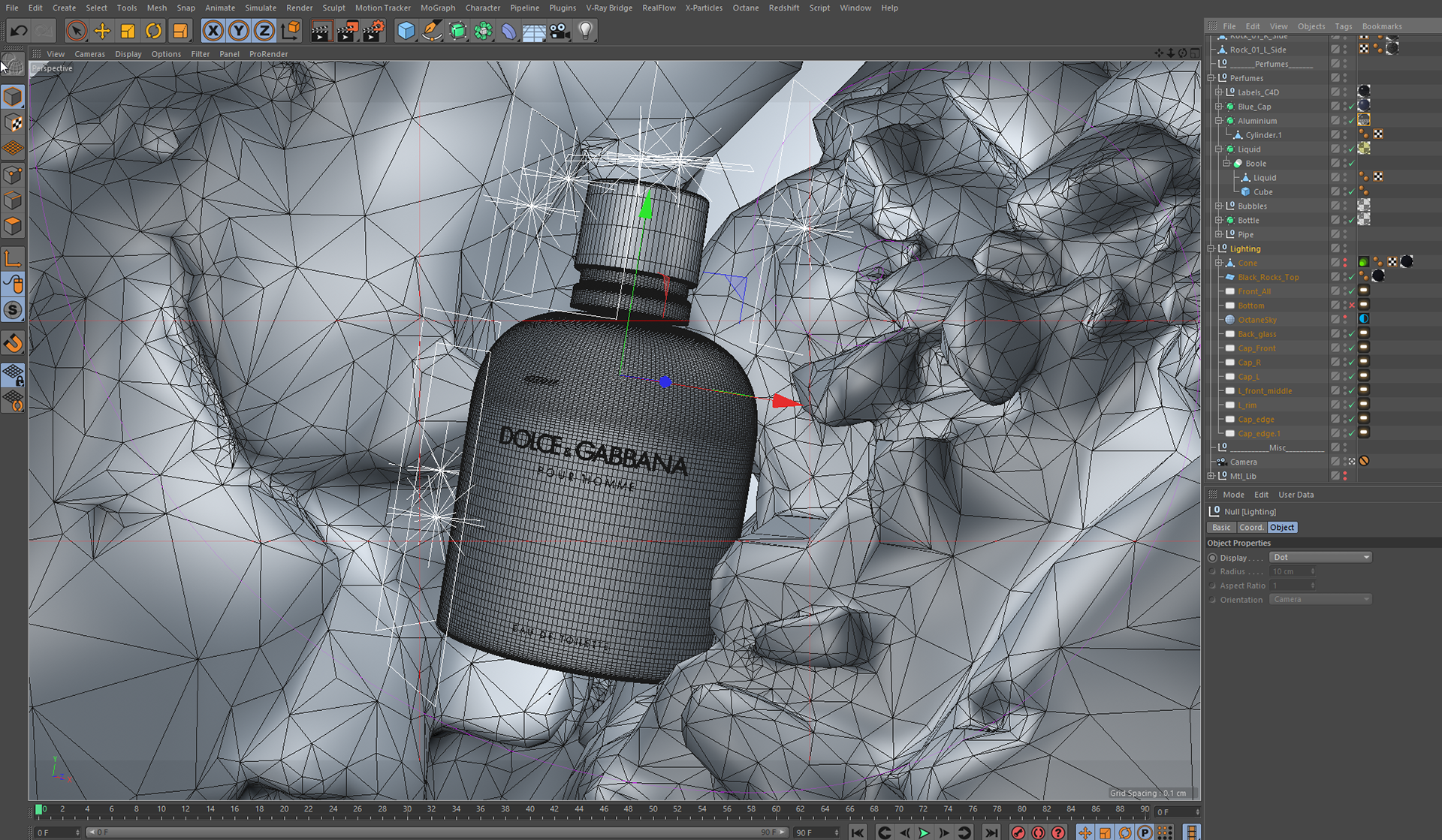Viewport: 1442px width, 840px height.
Task: Select the Object tab in attributes
Action: pos(1282,528)
